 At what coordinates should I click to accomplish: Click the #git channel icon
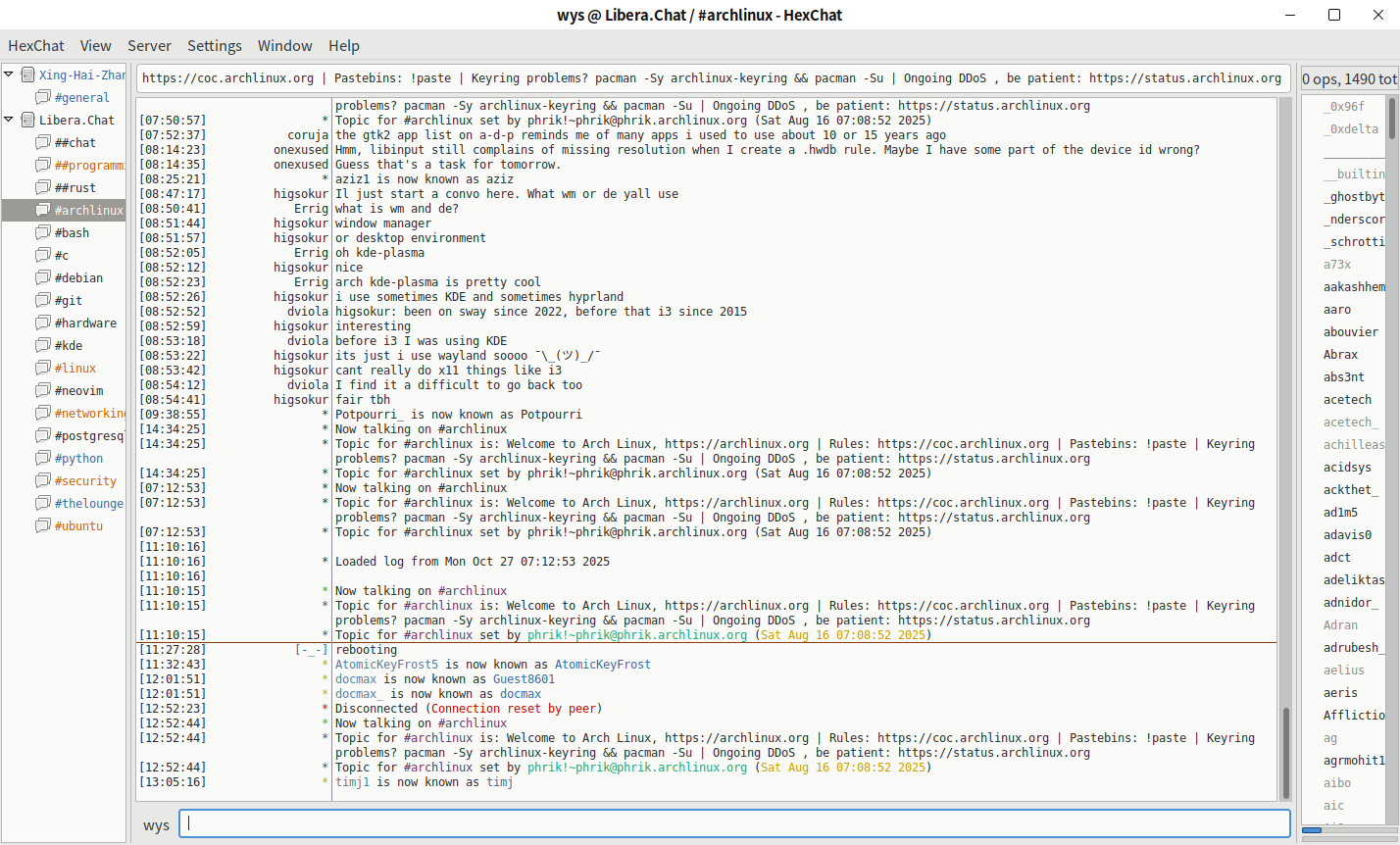[x=42, y=300]
